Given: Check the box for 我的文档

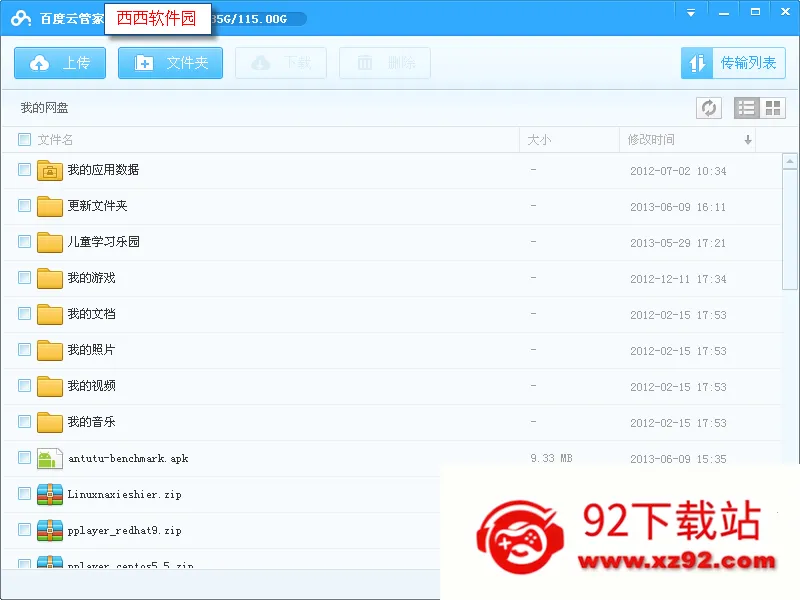Looking at the screenshot, I should coord(24,313).
